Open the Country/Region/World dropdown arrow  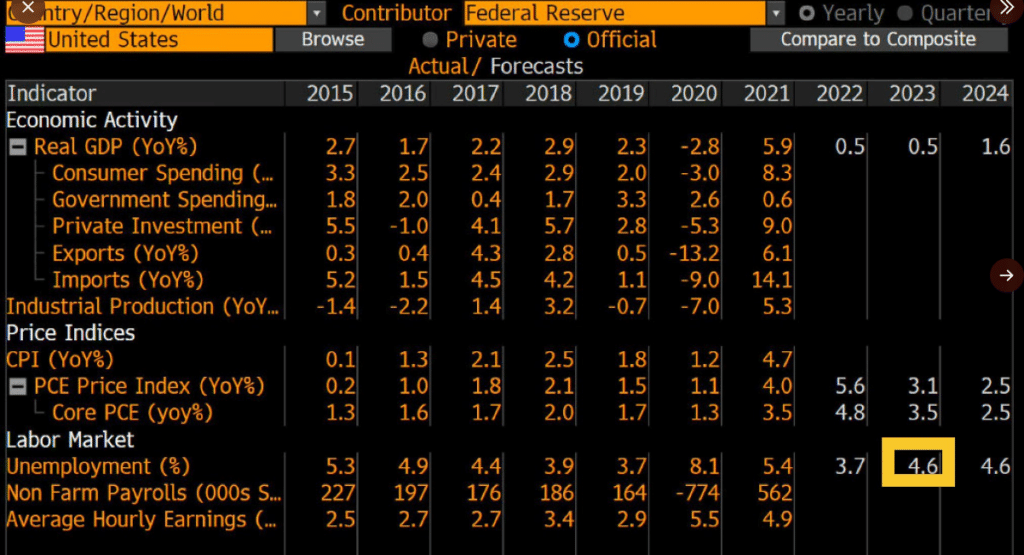[x=316, y=13]
